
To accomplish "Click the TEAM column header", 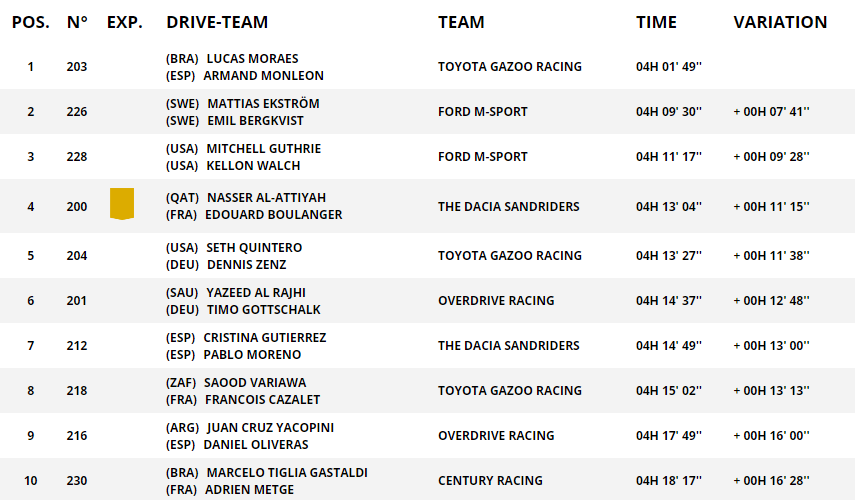I will coord(461,22).
